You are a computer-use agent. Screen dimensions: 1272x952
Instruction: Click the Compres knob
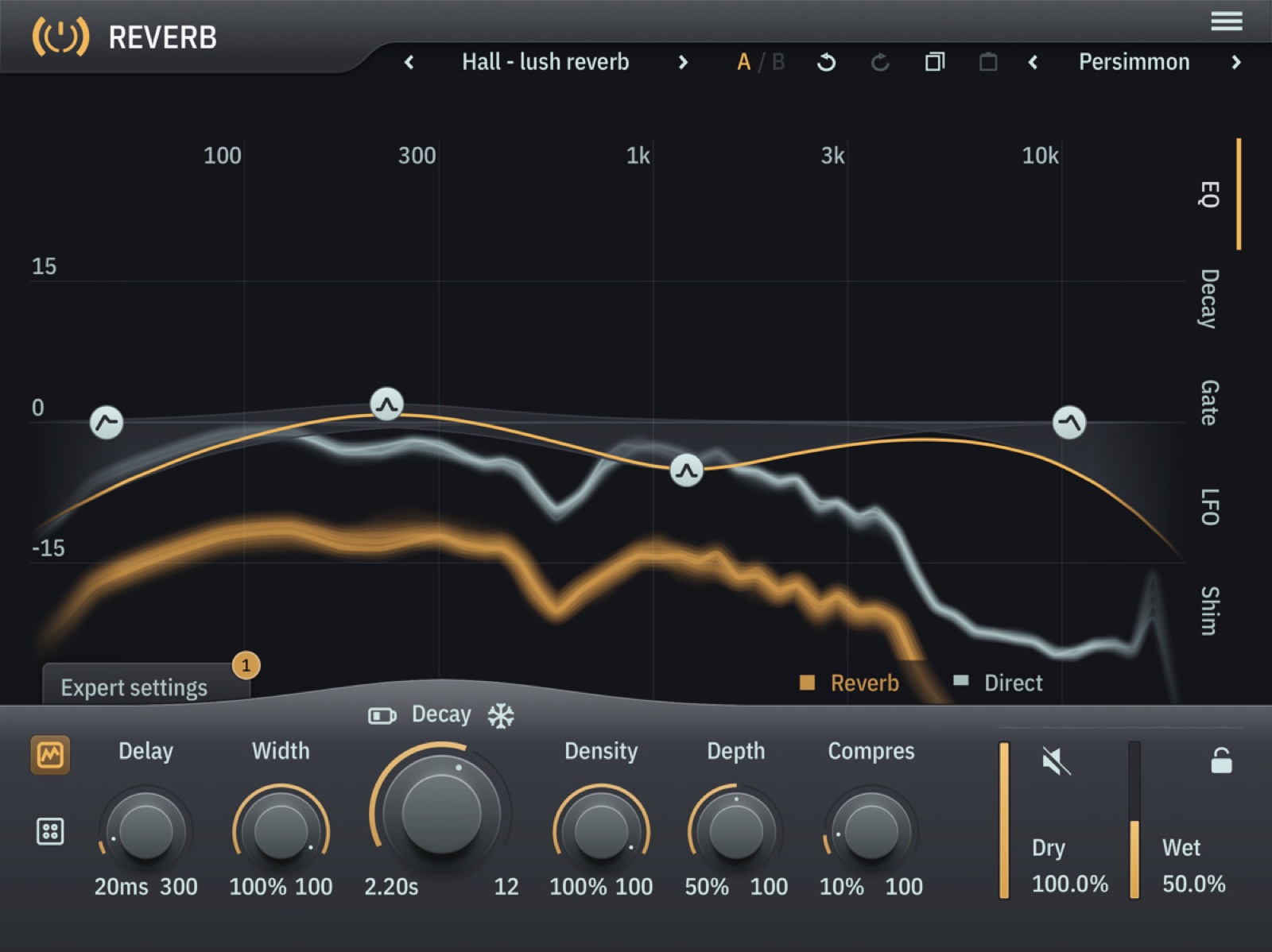[x=871, y=831]
